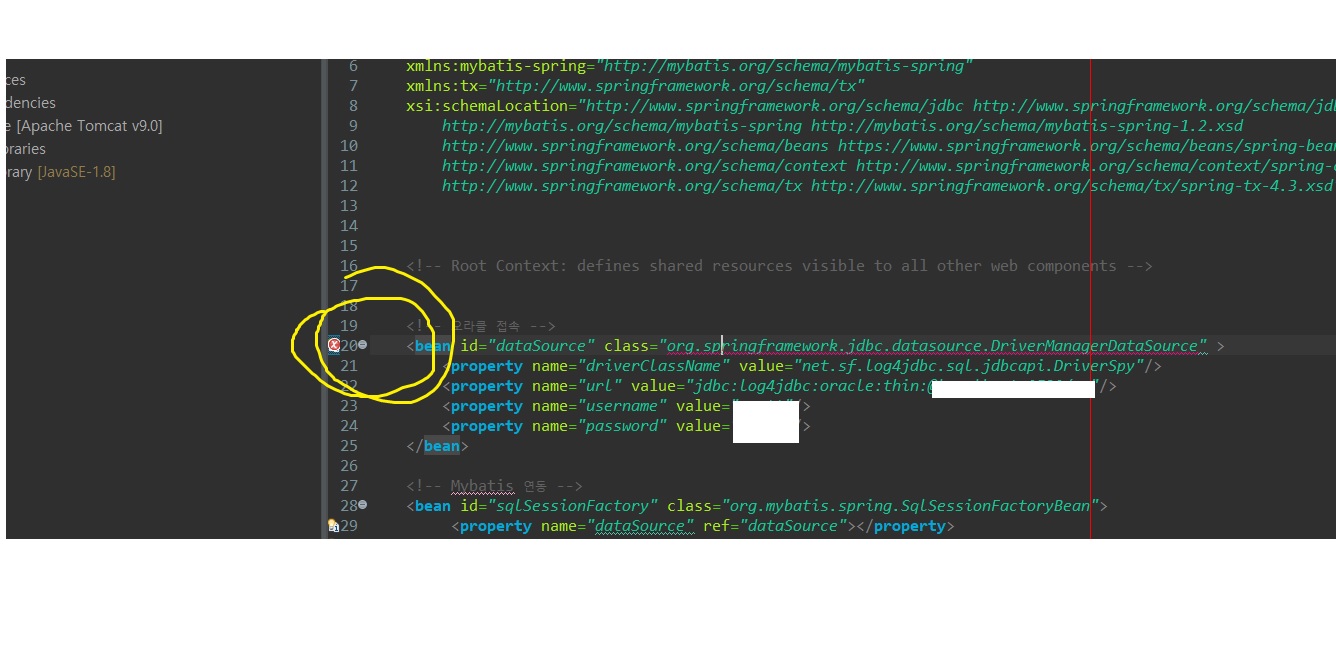Select the JavaSE-1.8 library tree entry
Screen dimensions: 1336x648
[x=60, y=172]
